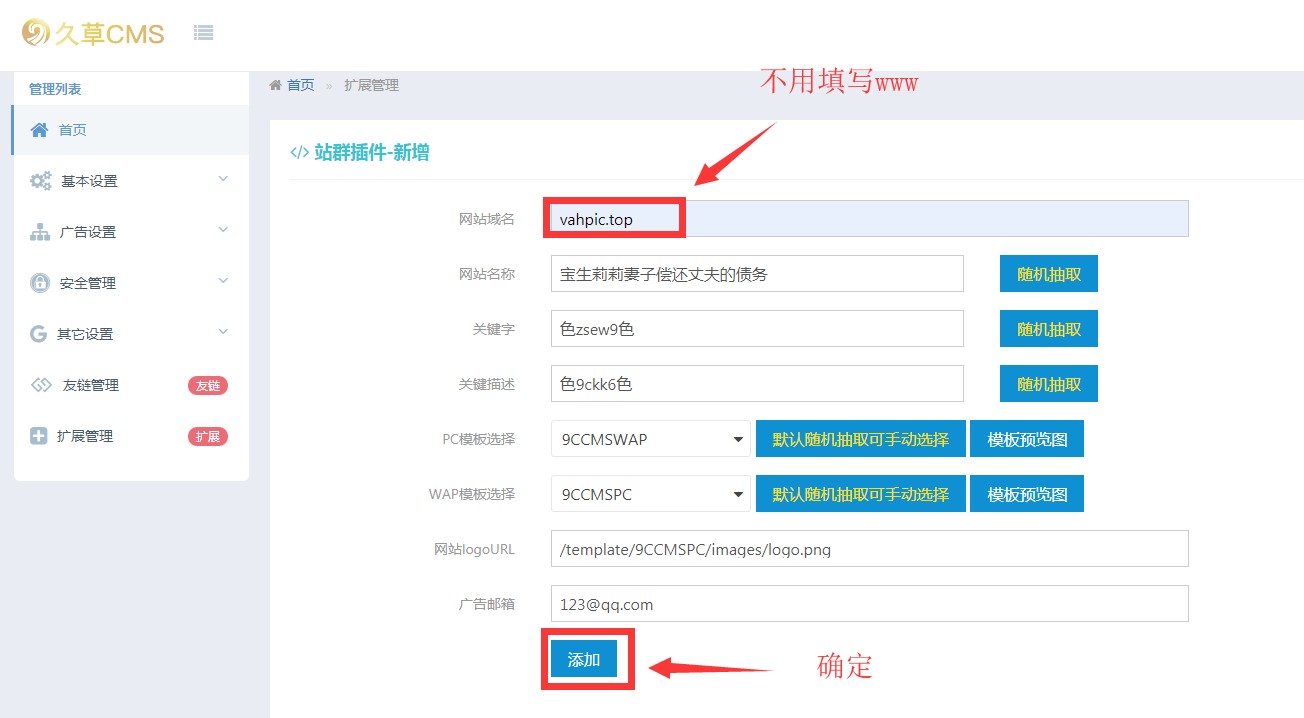
Task: Click the lock icon for 安全管理
Action: pos(38,282)
